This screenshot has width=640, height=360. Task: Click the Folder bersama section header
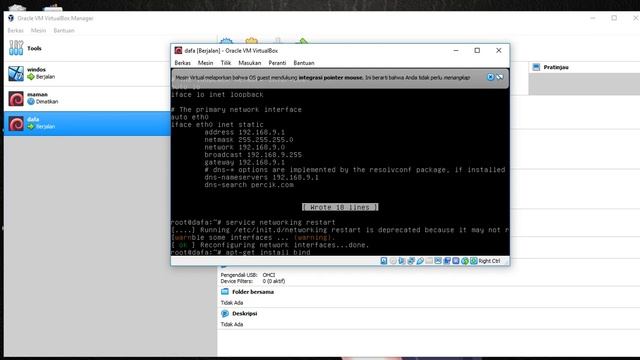pyautogui.click(x=253, y=292)
